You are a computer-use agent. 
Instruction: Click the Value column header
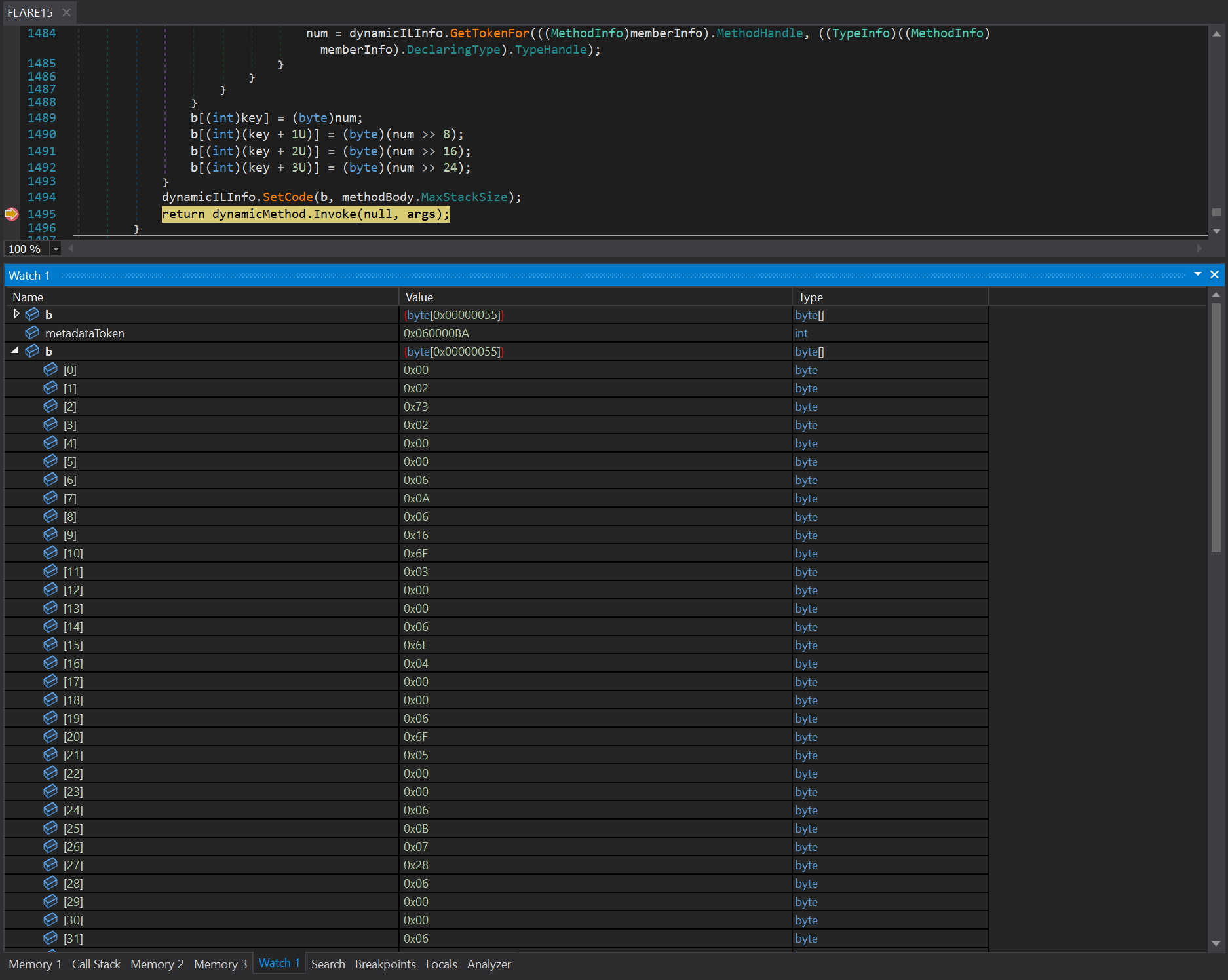(x=419, y=297)
